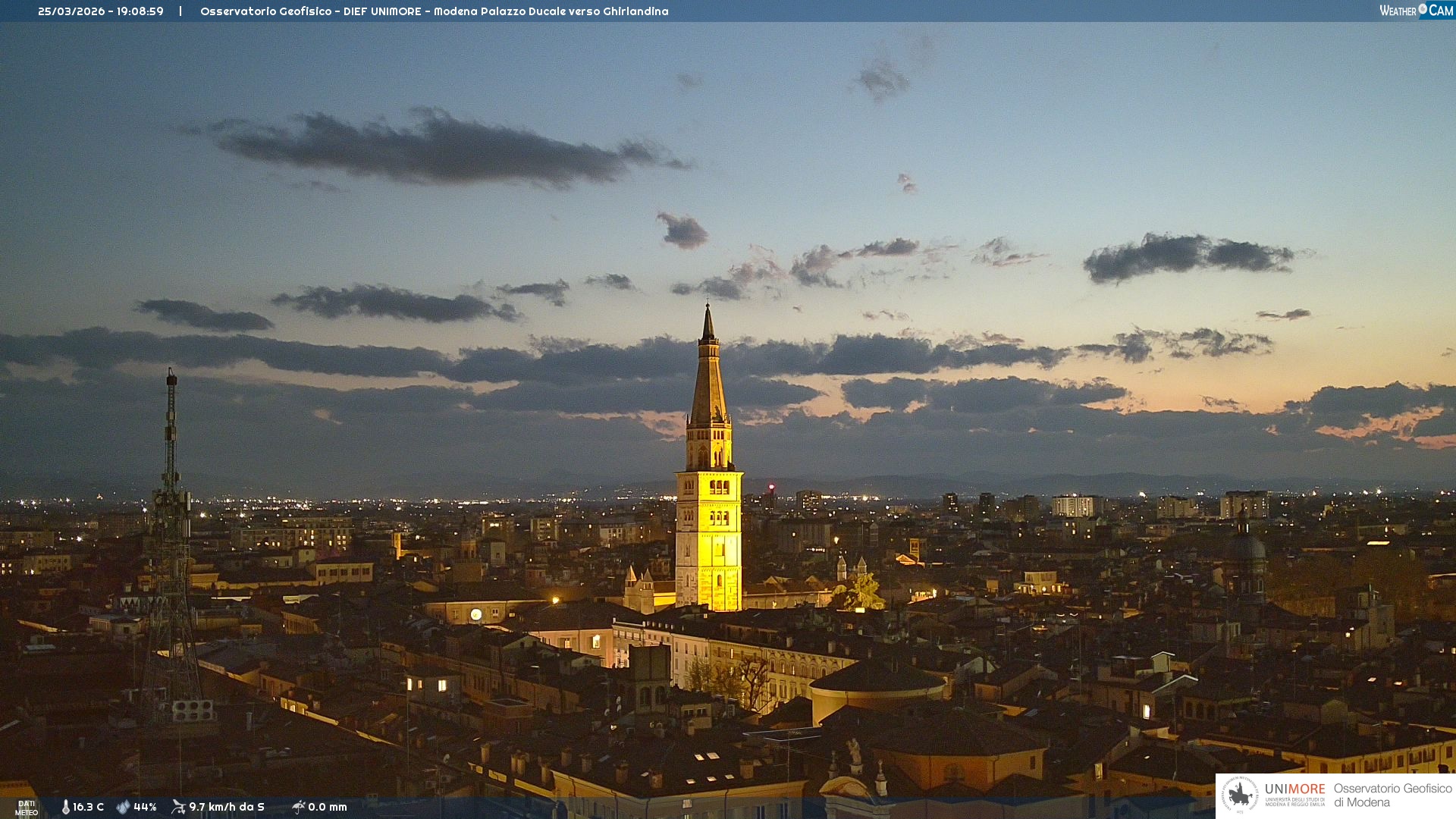Click the thermometer temperature icon
1456x819 pixels.
(65, 807)
